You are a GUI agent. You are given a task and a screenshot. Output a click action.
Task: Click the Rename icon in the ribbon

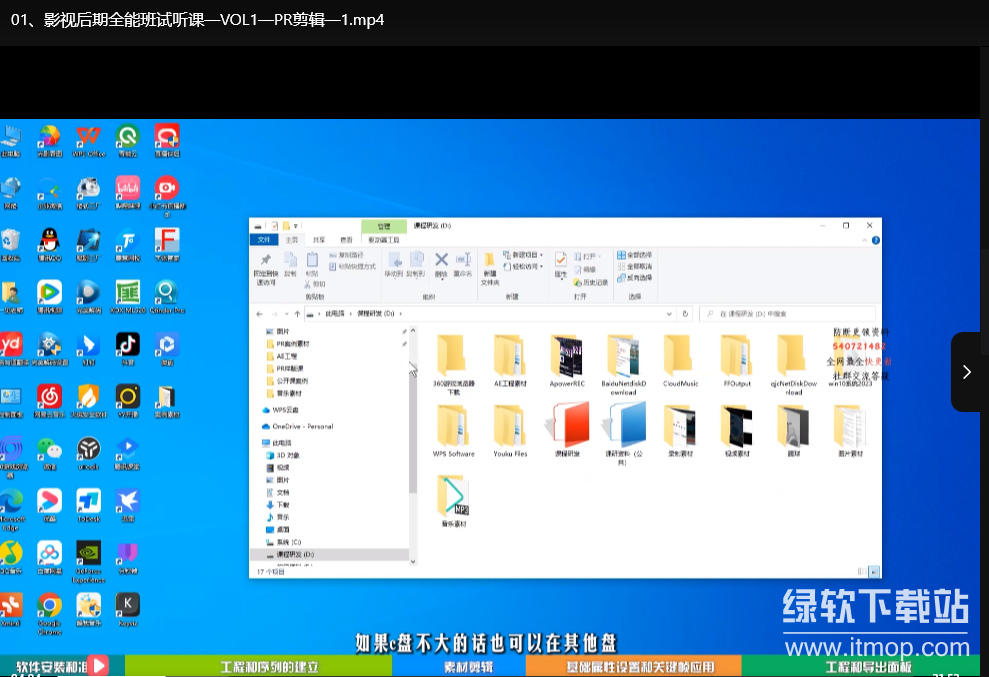coord(463,265)
